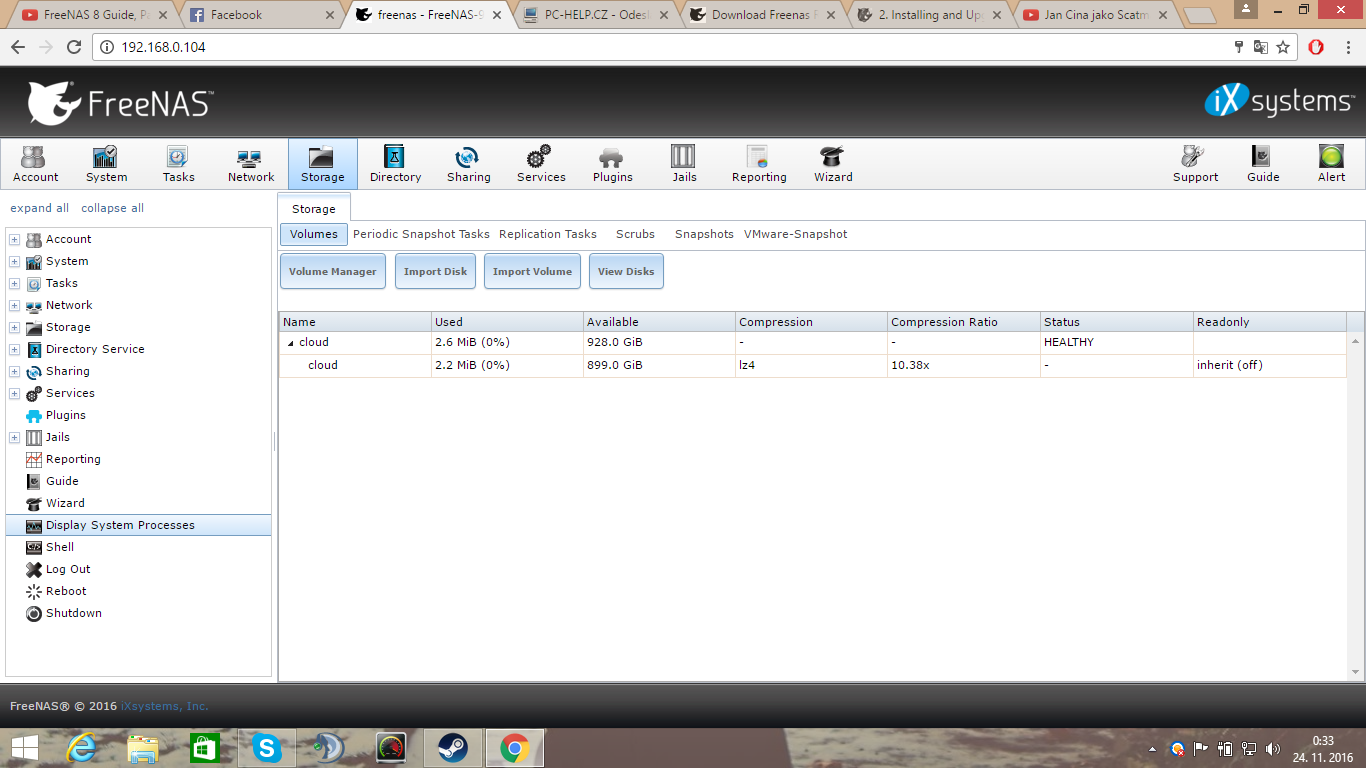This screenshot has height=768, width=1366.
Task: Switch to the Snapshots tab
Action: [704, 234]
